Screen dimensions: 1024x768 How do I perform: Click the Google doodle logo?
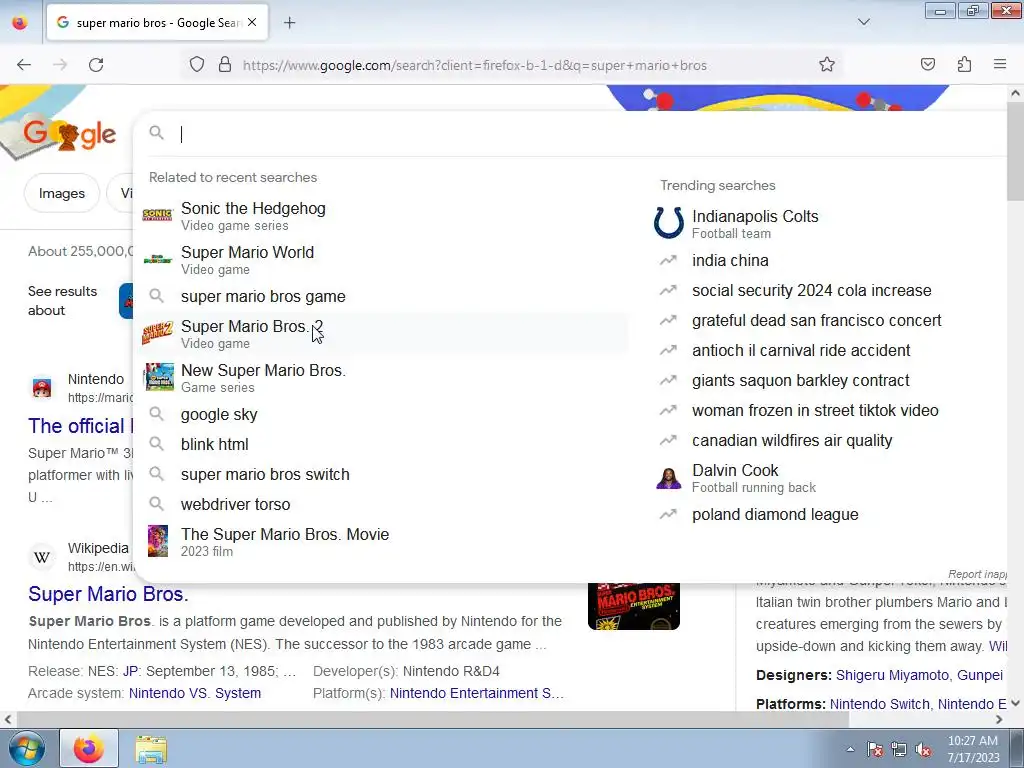coord(68,133)
